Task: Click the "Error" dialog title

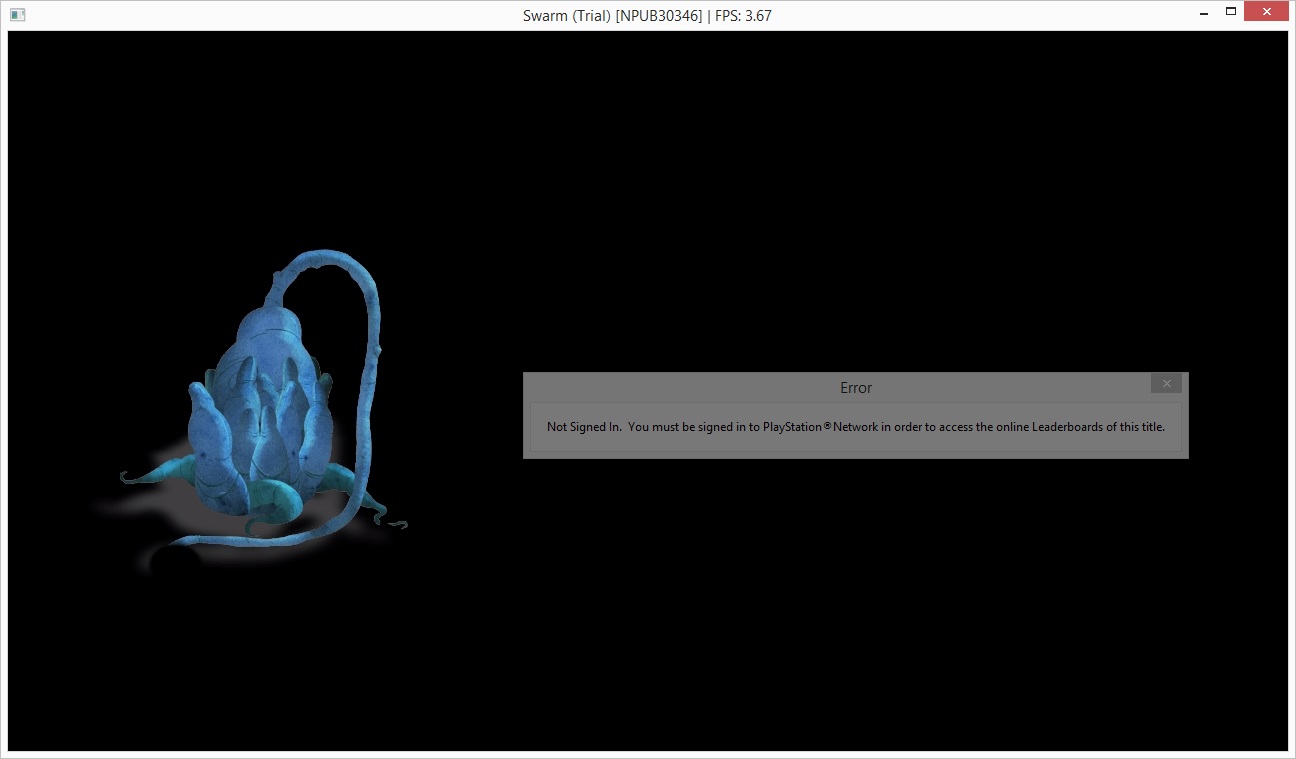Action: [856, 388]
